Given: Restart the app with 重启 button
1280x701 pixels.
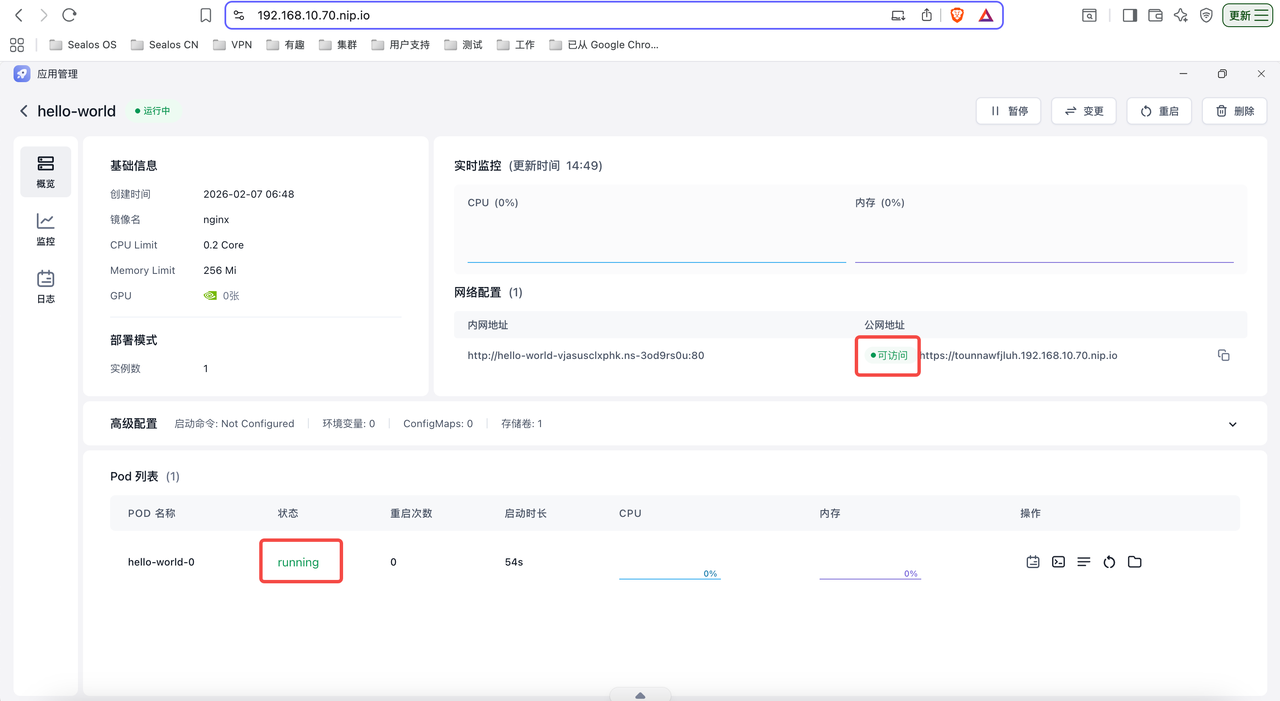Looking at the screenshot, I should pos(1159,111).
